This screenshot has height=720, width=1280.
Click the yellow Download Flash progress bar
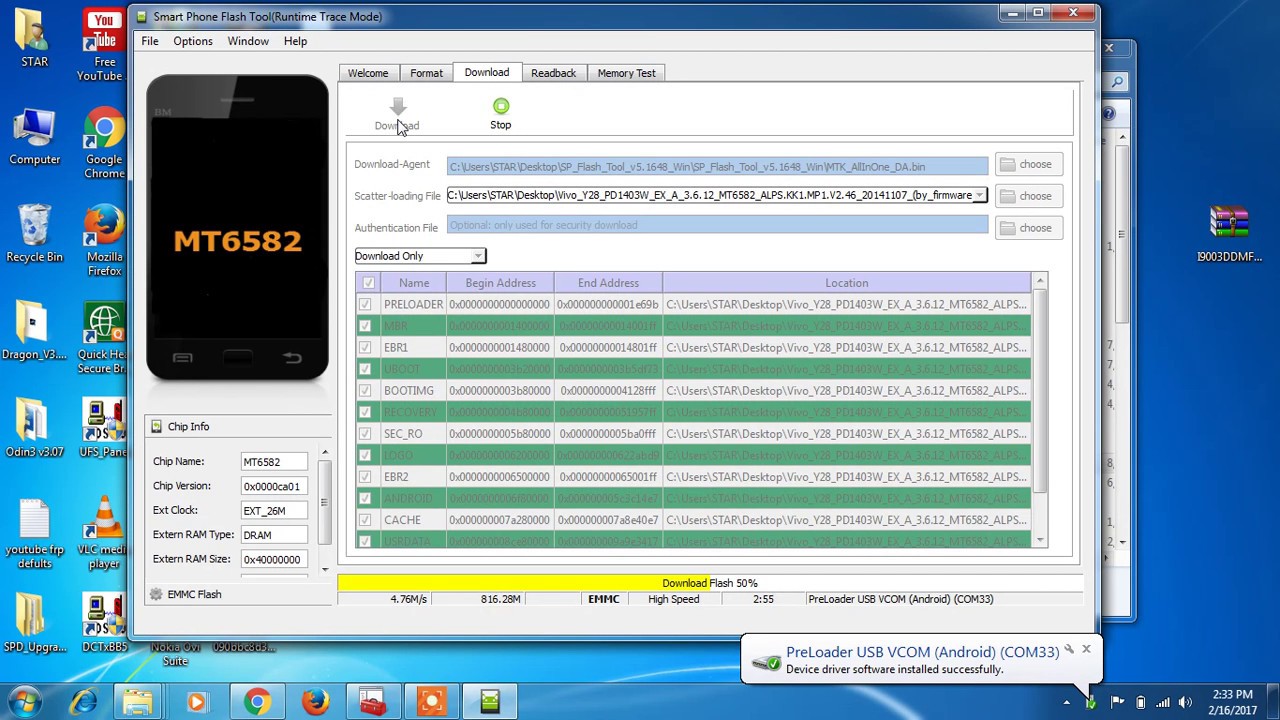pyautogui.click(x=709, y=583)
